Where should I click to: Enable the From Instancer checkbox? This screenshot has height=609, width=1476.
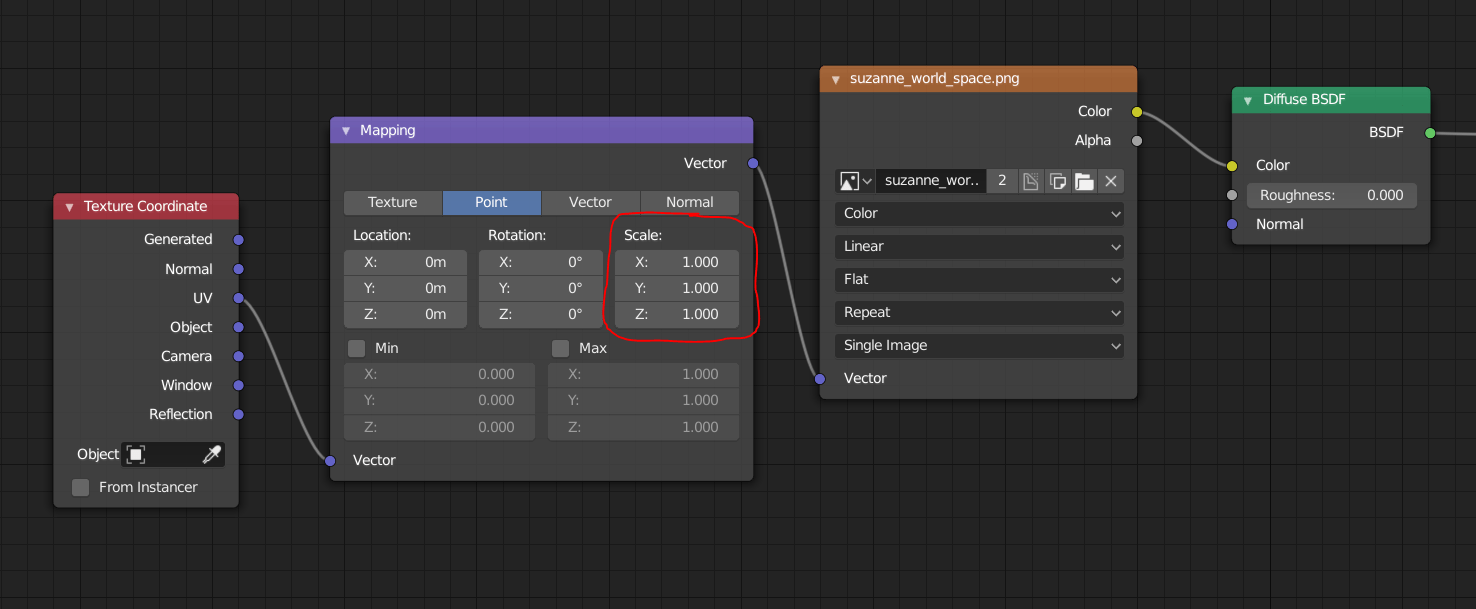pos(80,487)
